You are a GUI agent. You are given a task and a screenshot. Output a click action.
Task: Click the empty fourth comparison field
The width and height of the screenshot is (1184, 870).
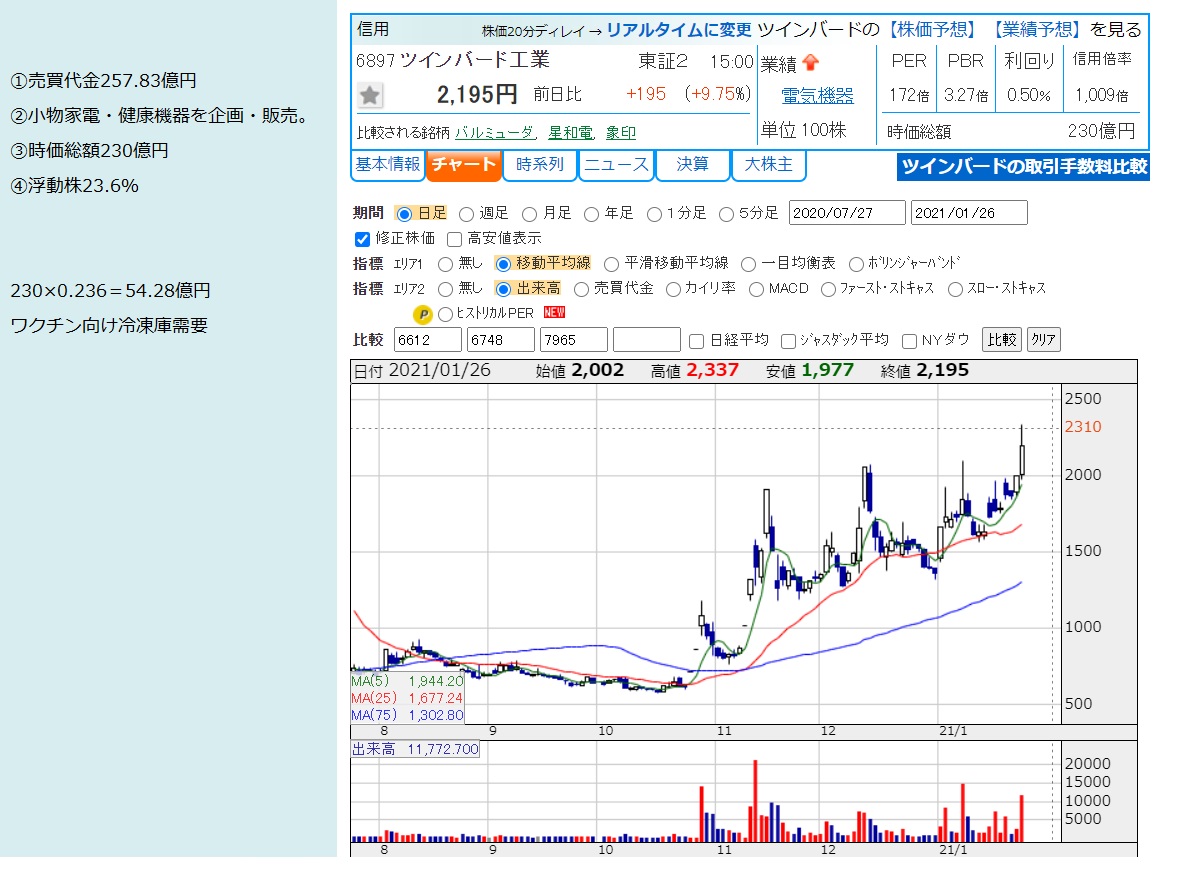pyautogui.click(x=647, y=340)
